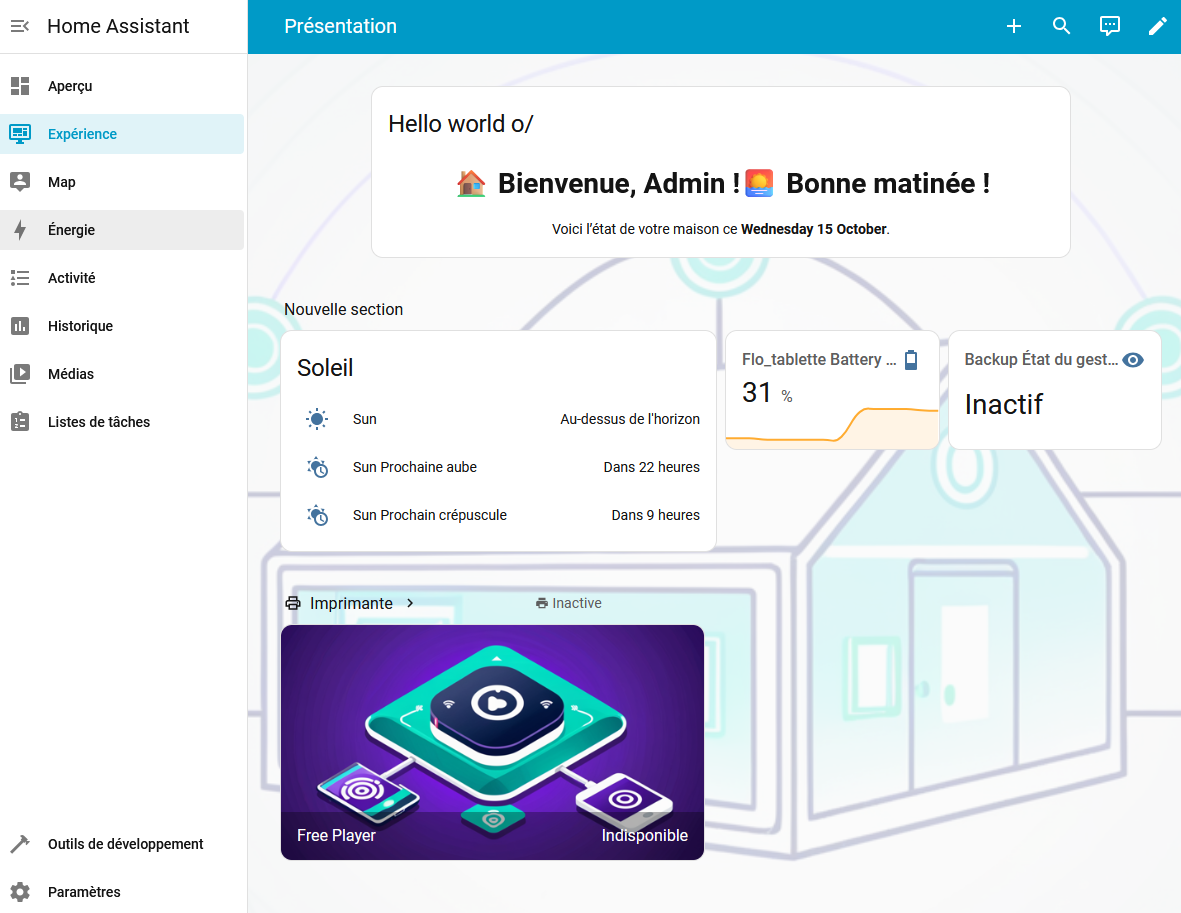
Task: Click the Énergie lightning bolt icon
Action: pyautogui.click(x=20, y=230)
